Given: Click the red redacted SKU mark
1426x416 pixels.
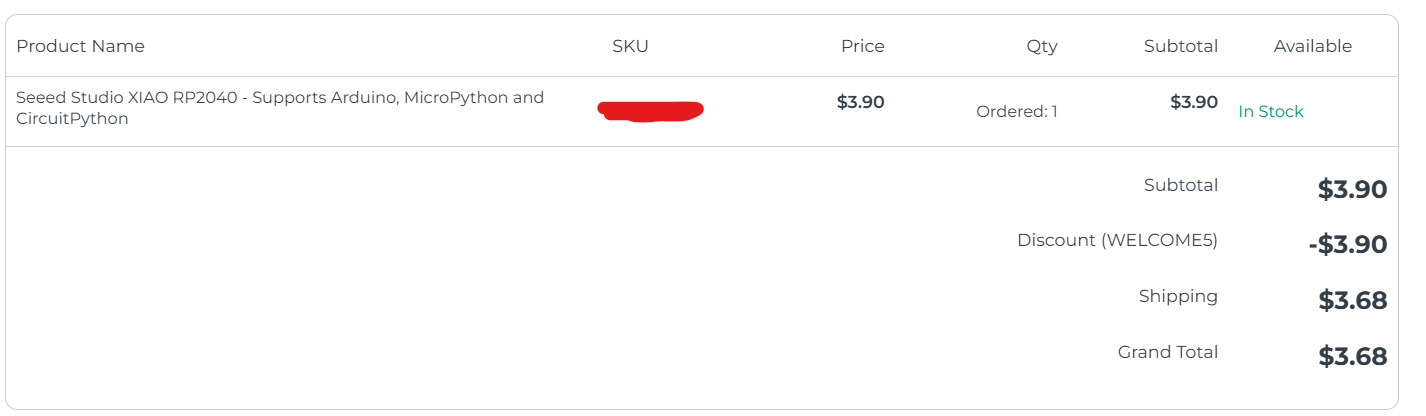Looking at the screenshot, I should pos(650,111).
